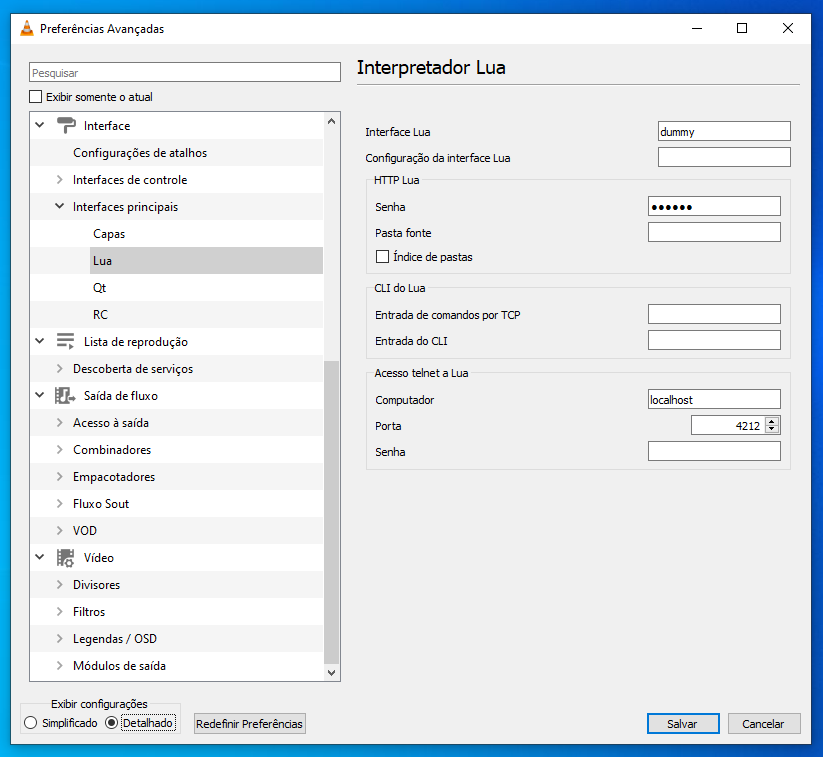Minimize the Preferências Avançadas window
Image resolution: width=823 pixels, height=757 pixels.
pos(697,28)
